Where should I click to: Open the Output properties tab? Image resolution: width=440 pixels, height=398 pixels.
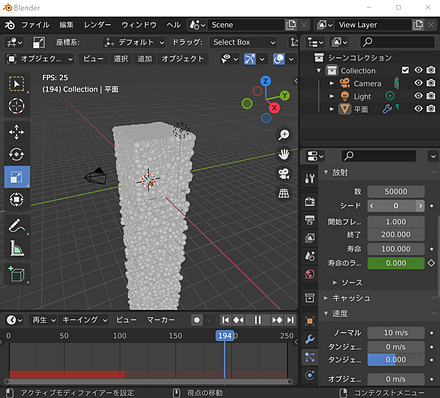[x=310, y=220]
